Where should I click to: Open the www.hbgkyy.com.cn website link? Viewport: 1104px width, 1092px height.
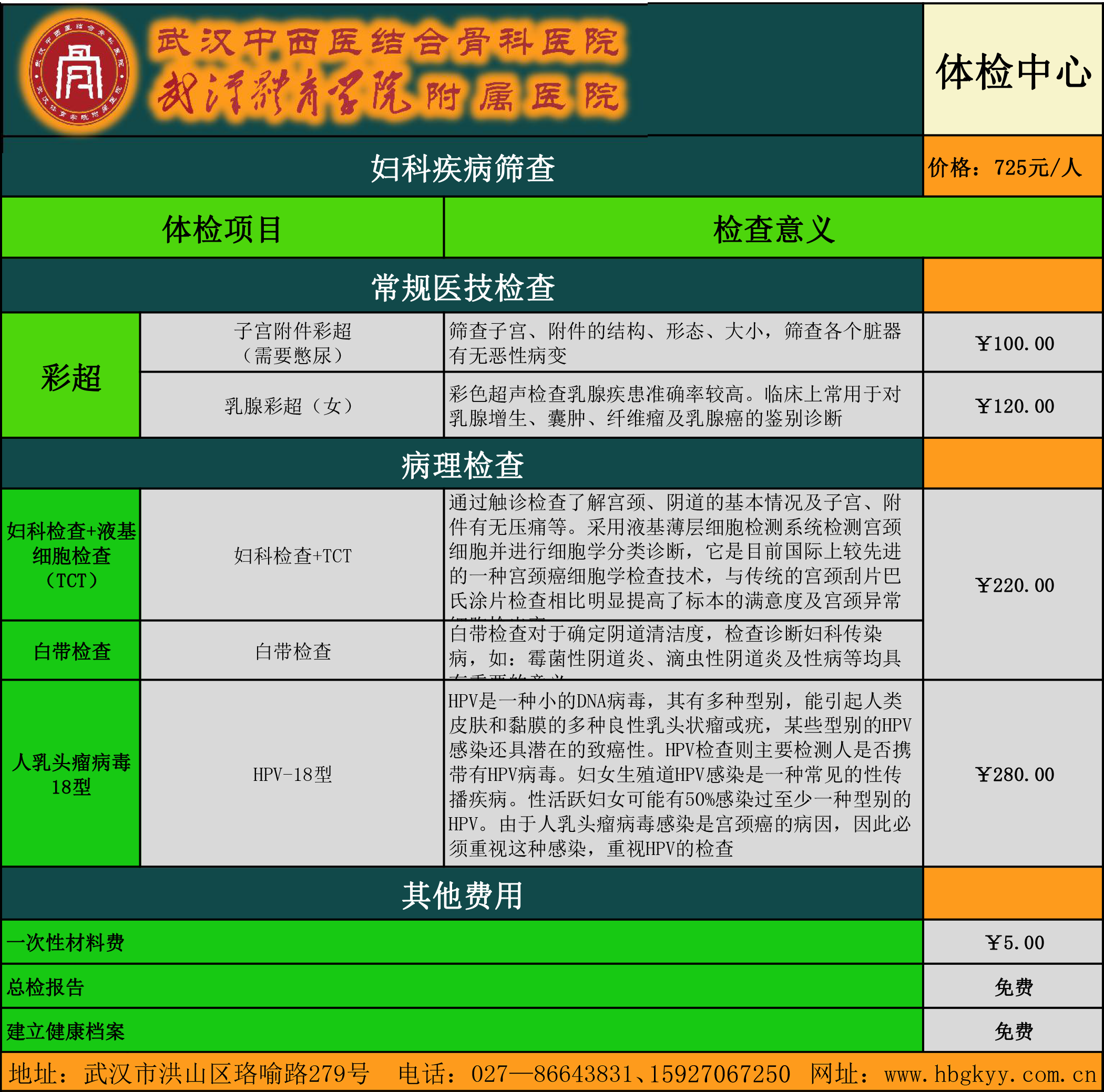pyautogui.click(x=990, y=1074)
